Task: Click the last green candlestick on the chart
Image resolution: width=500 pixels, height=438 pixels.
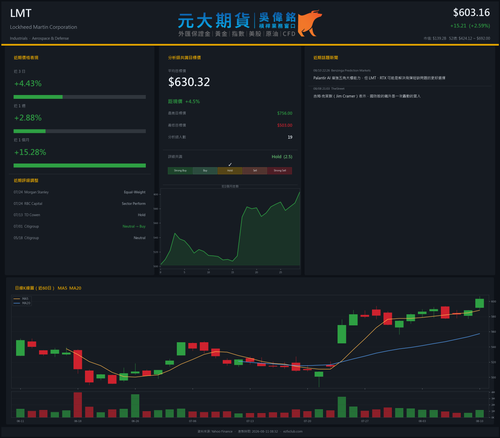Action: 479,303
